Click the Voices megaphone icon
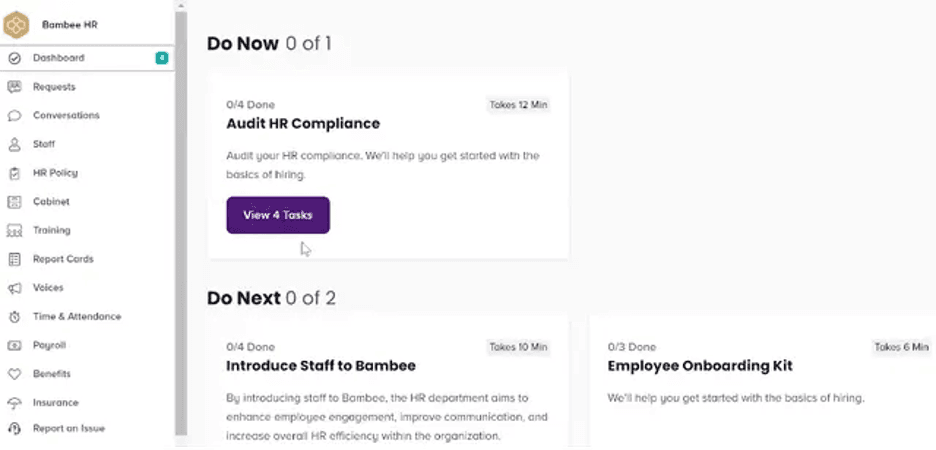936x450 pixels. [14, 288]
